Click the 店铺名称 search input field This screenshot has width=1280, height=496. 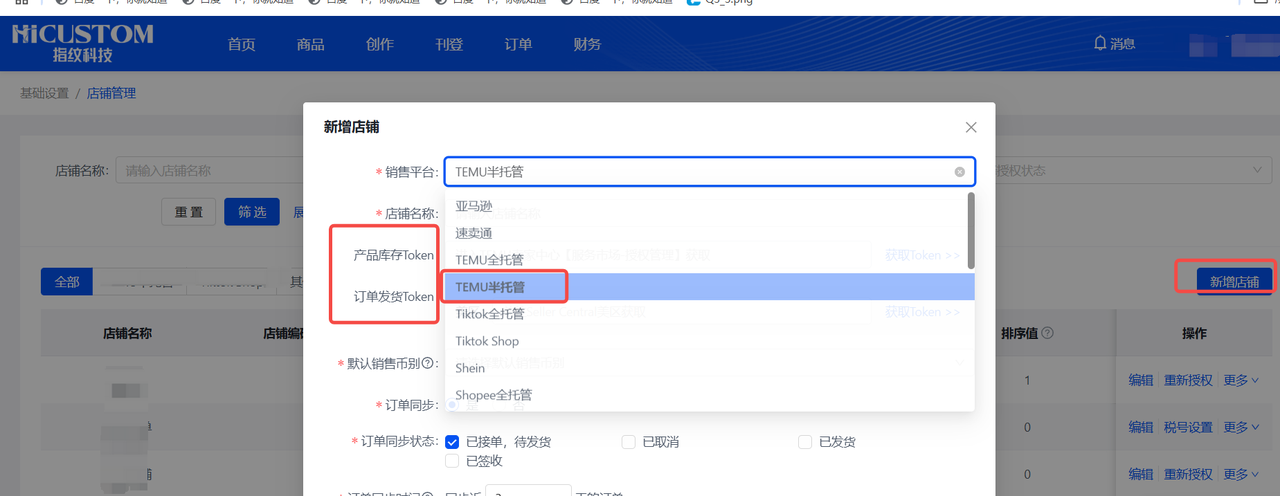point(210,171)
